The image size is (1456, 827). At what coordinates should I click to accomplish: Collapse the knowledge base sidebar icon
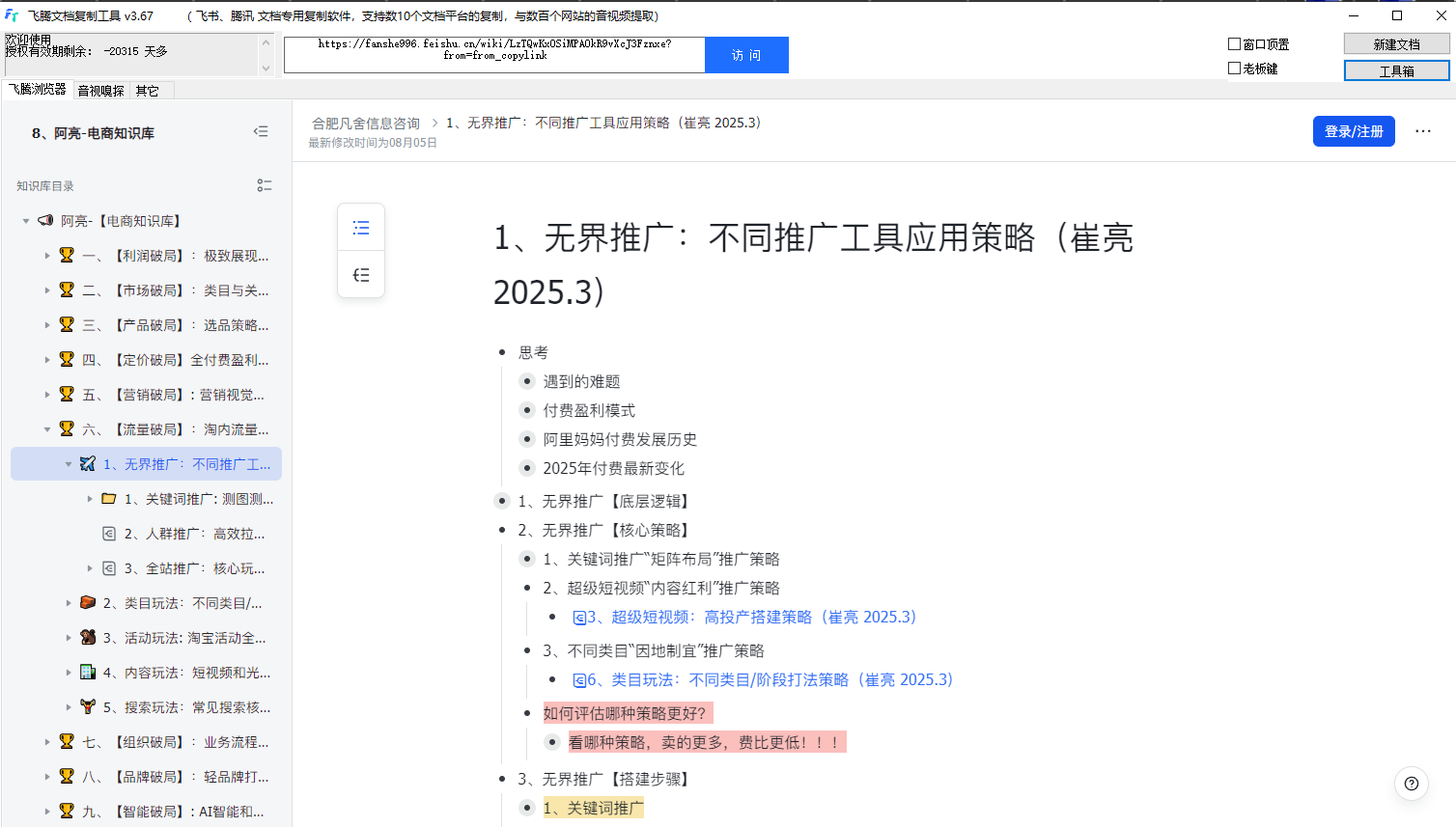[261, 132]
